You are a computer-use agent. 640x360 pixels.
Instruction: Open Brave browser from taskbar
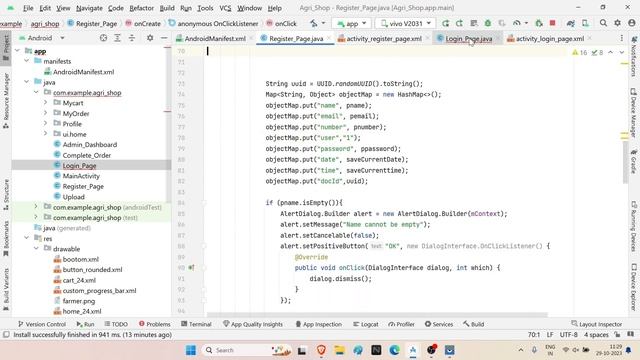tap(321, 350)
